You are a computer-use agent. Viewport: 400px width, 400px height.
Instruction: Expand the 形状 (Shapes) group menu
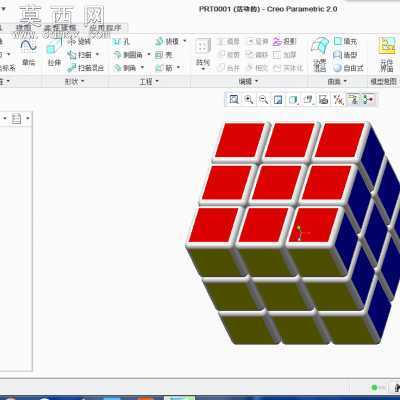pyautogui.click(x=75, y=81)
